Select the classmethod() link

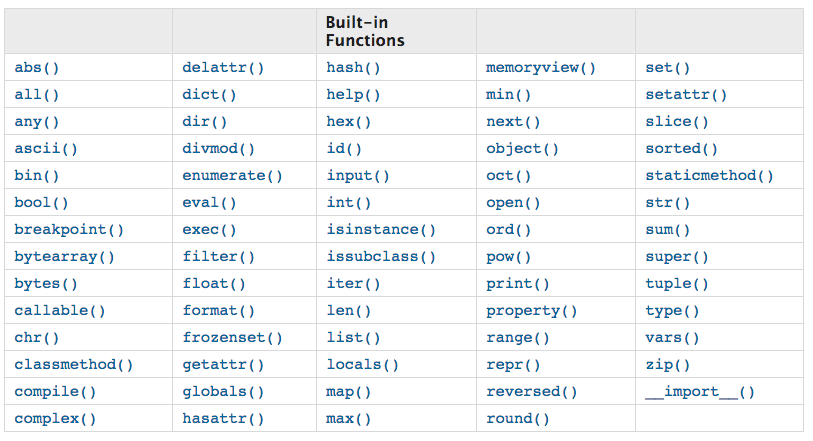coord(73,365)
